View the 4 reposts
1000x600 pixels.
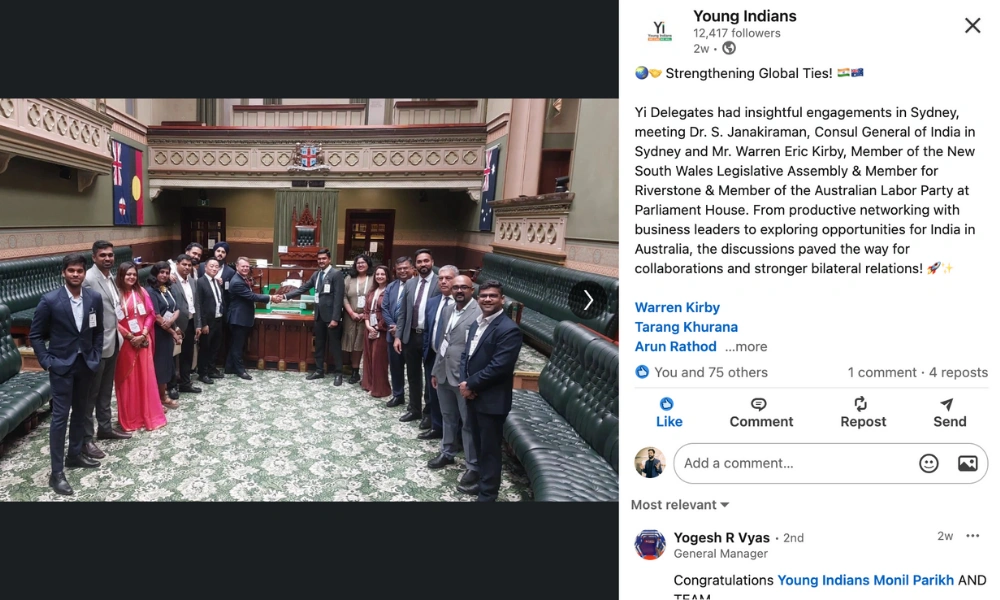tap(959, 372)
